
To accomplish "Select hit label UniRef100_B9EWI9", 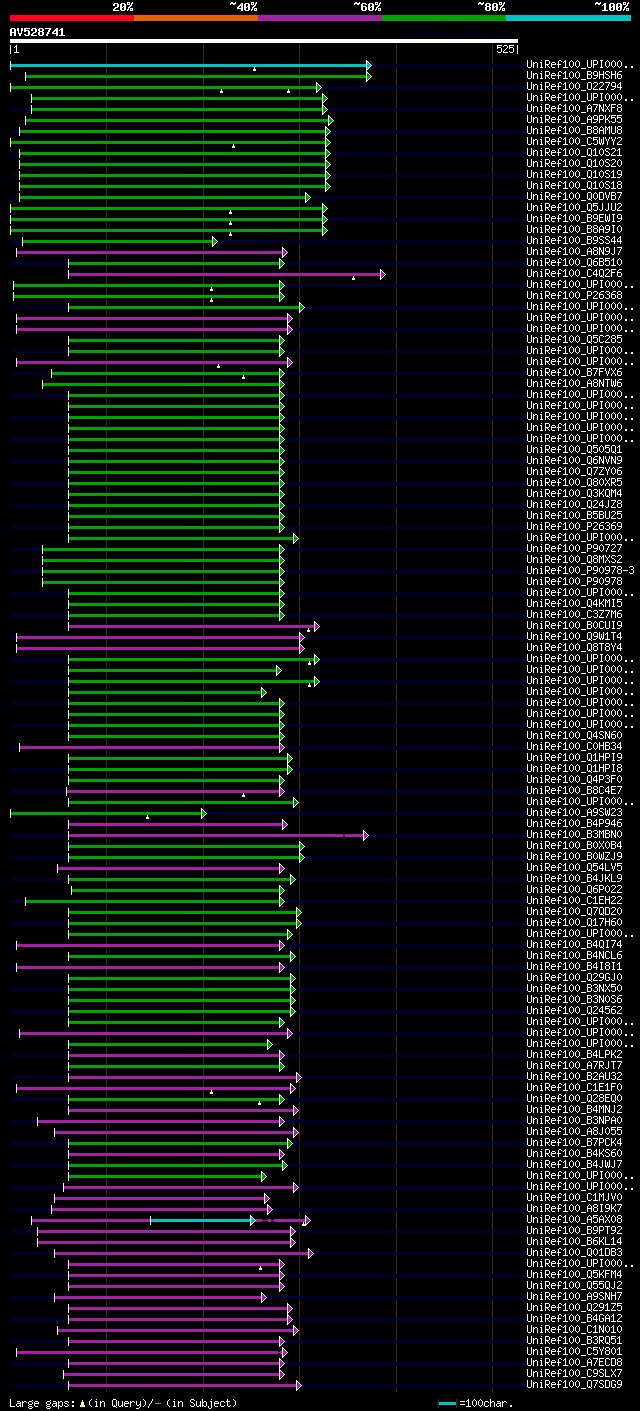I will coord(574,218).
